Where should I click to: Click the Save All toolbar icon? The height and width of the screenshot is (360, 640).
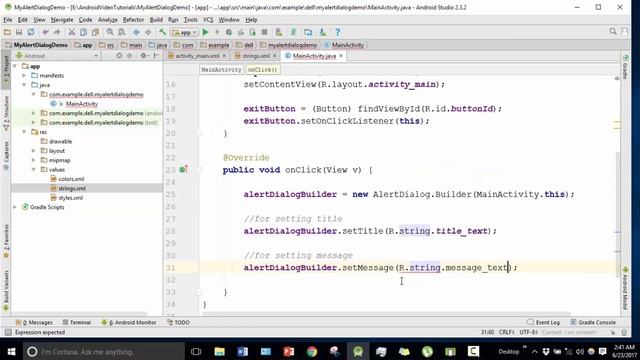point(19,32)
